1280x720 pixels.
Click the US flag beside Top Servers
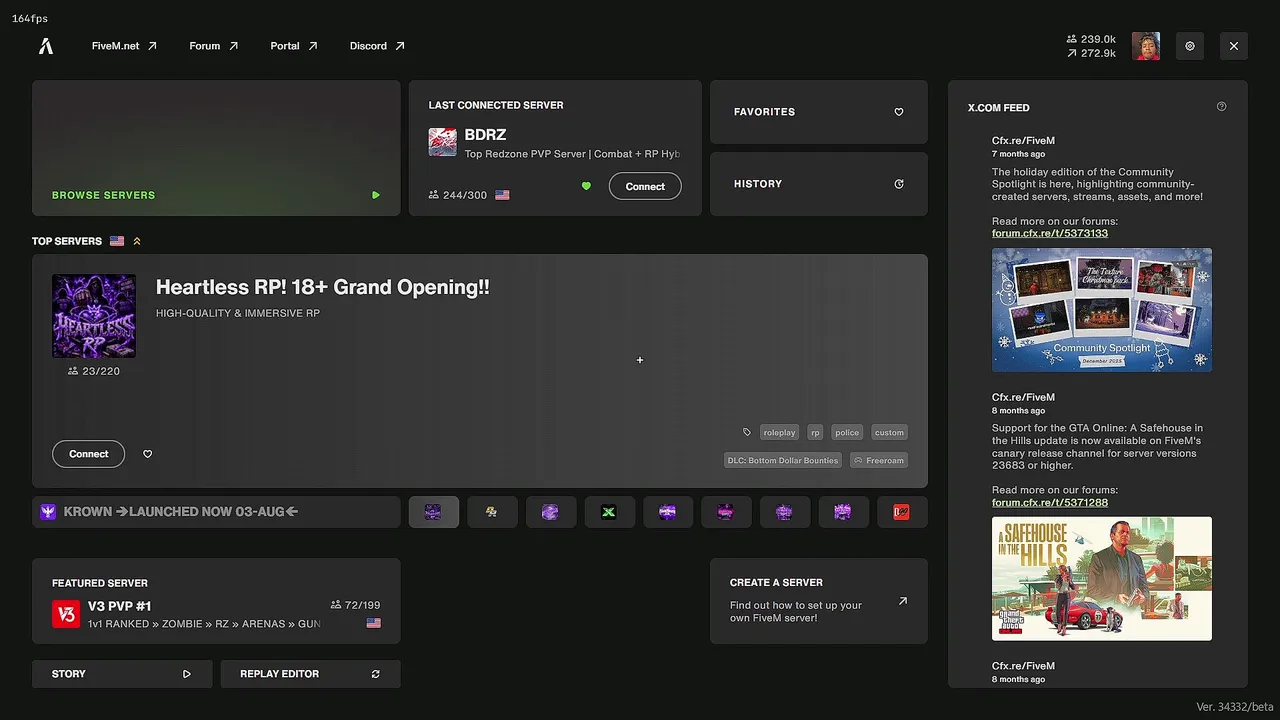[x=117, y=241]
